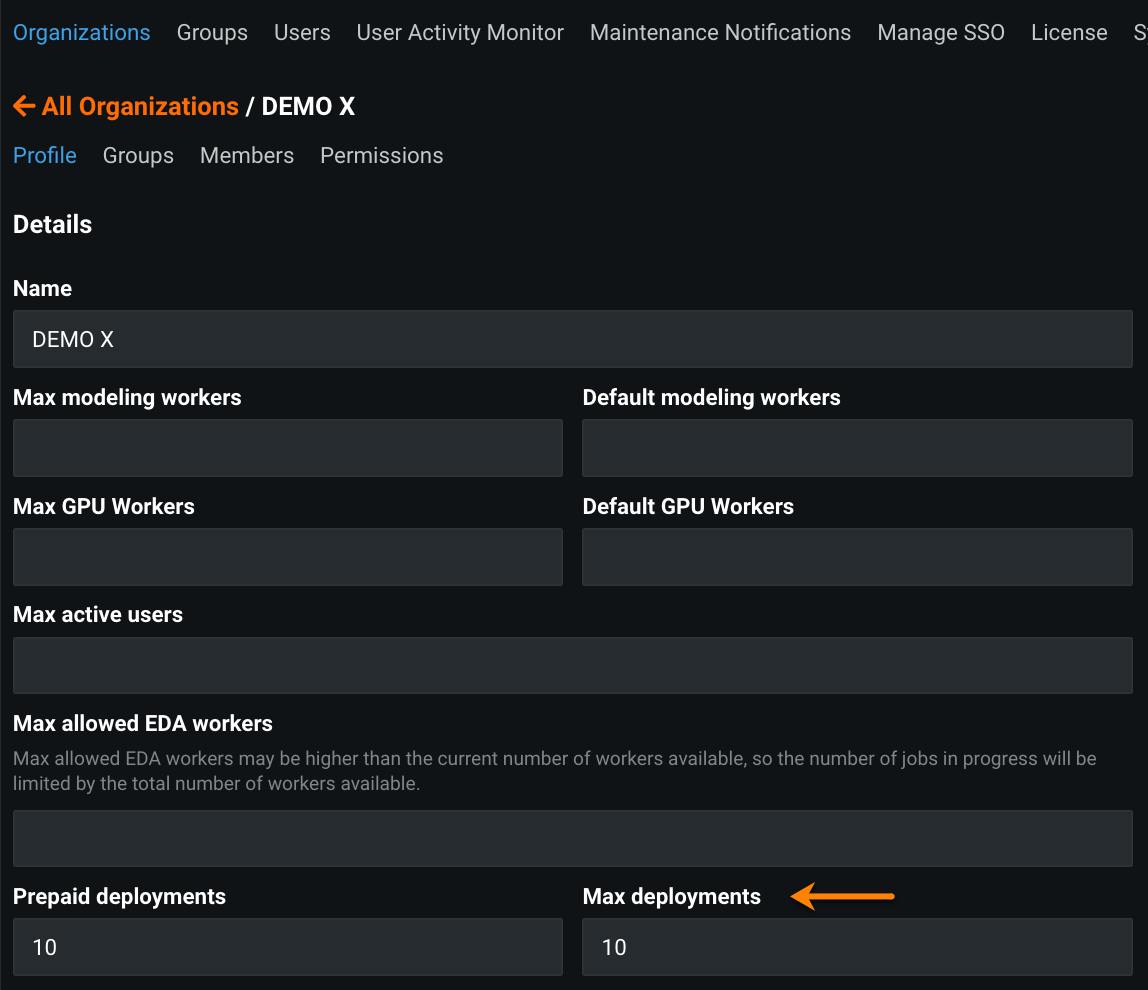Select the Max GPU Workers input
This screenshot has height=990, width=1148.
[x=288, y=557]
